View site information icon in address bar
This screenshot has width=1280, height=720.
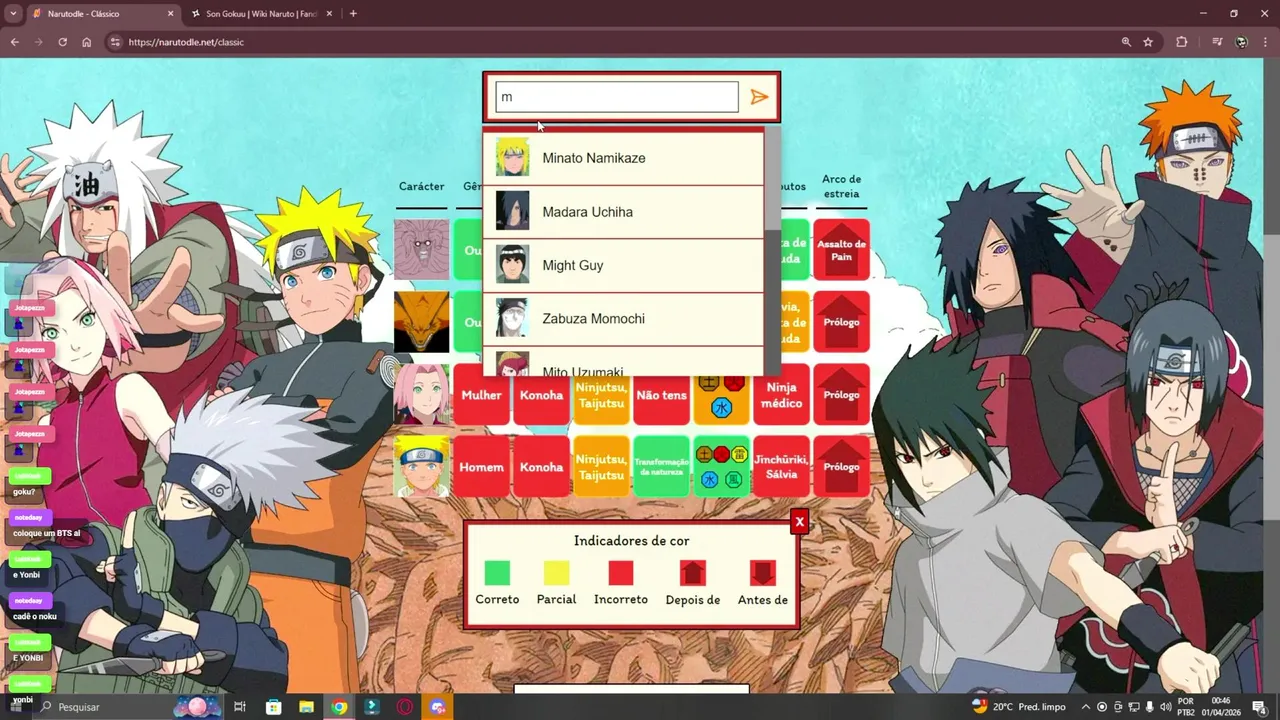[x=114, y=42]
